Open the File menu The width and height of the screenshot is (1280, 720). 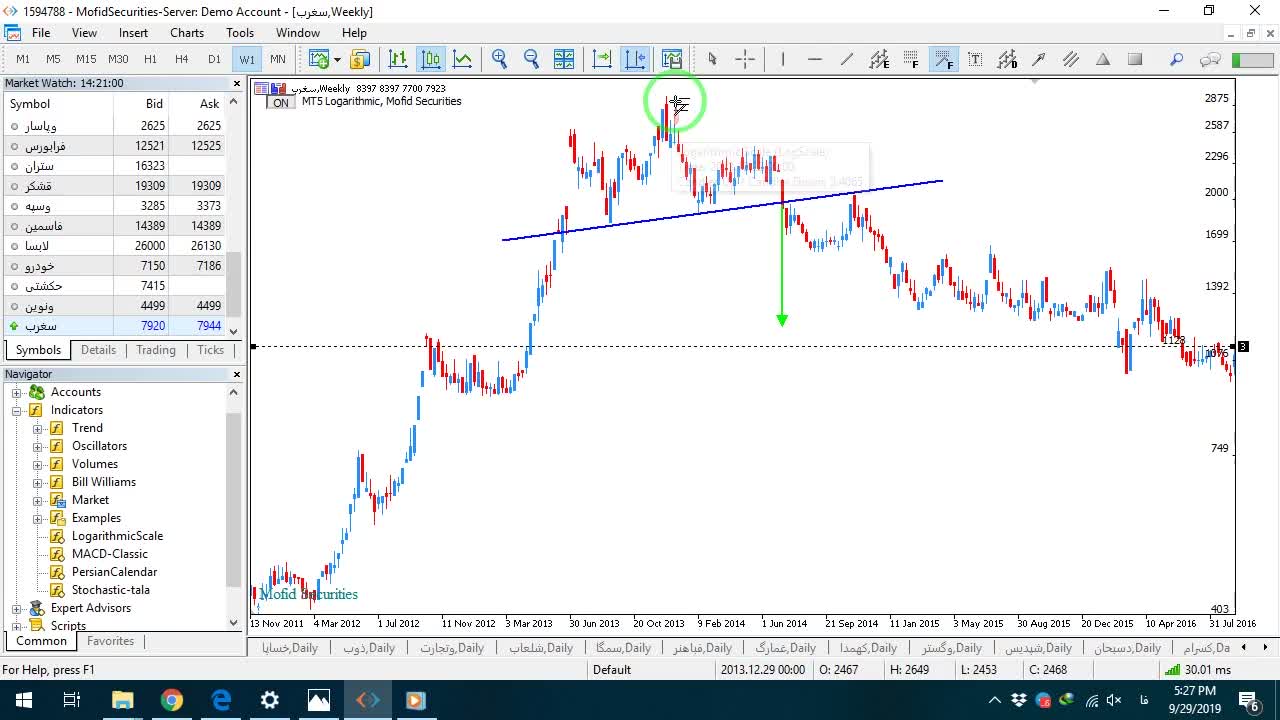[x=41, y=33]
